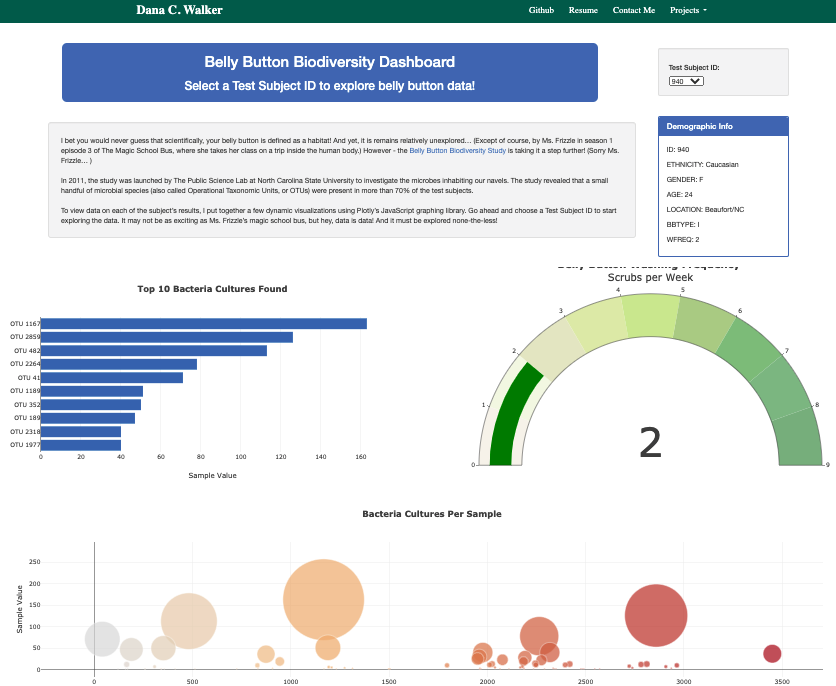836x686 pixels.
Task: Open the Contact Me page
Action: tap(633, 10)
